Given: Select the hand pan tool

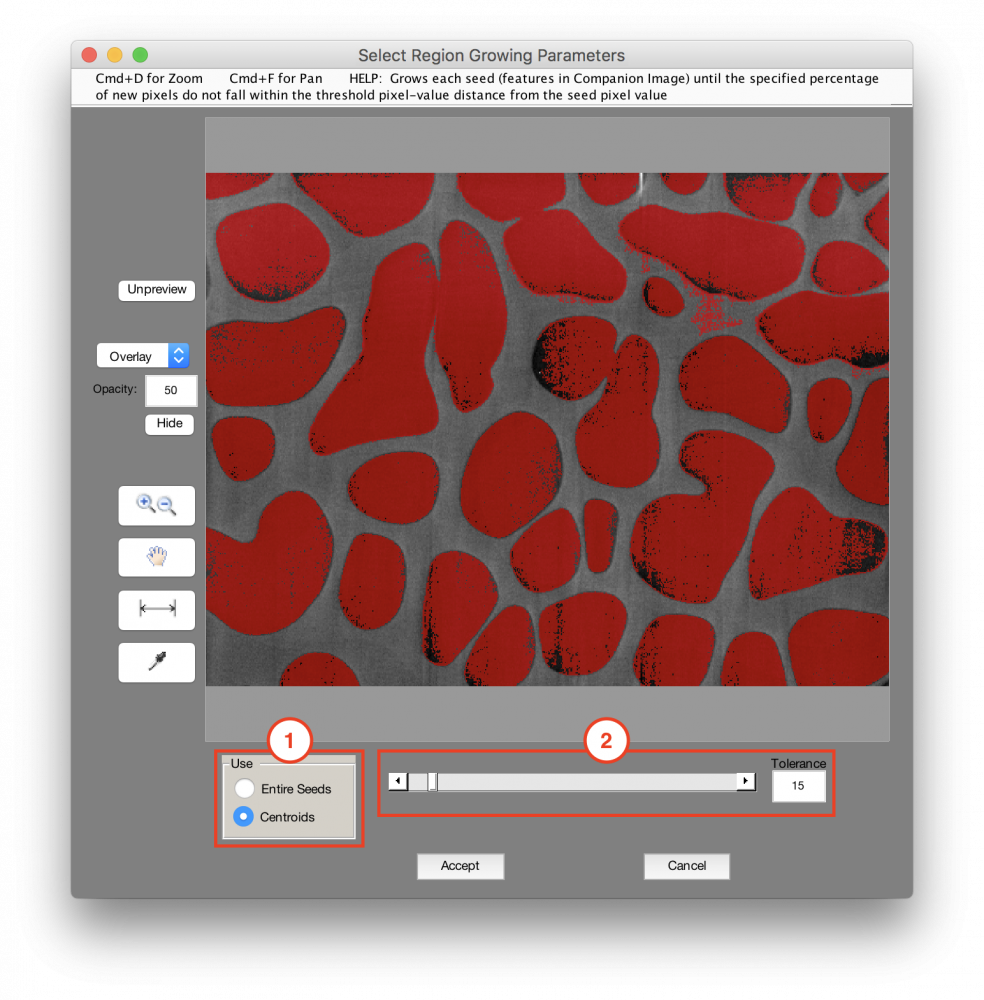Looking at the screenshot, I should [156, 557].
